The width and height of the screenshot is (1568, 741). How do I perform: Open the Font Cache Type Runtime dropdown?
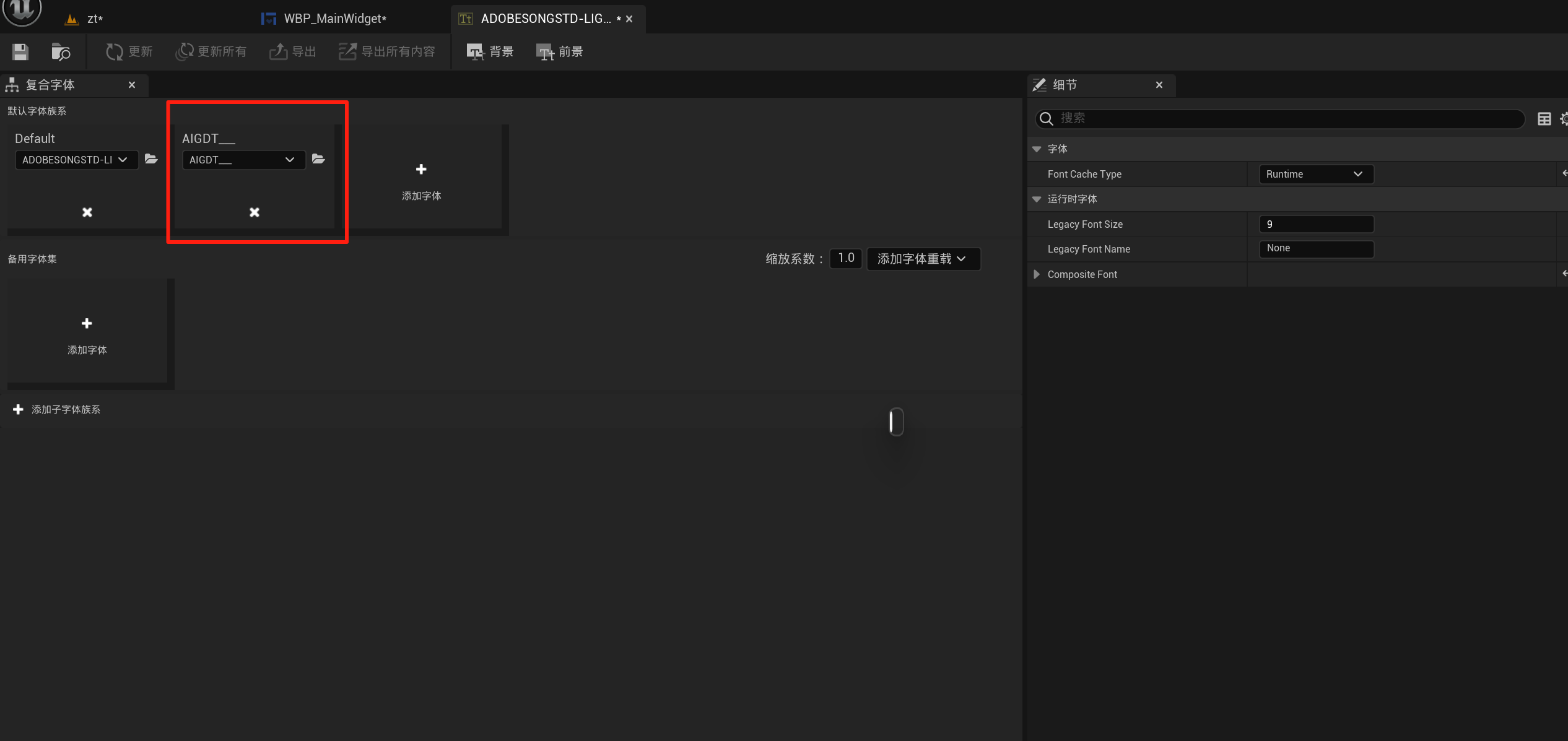click(x=1316, y=174)
